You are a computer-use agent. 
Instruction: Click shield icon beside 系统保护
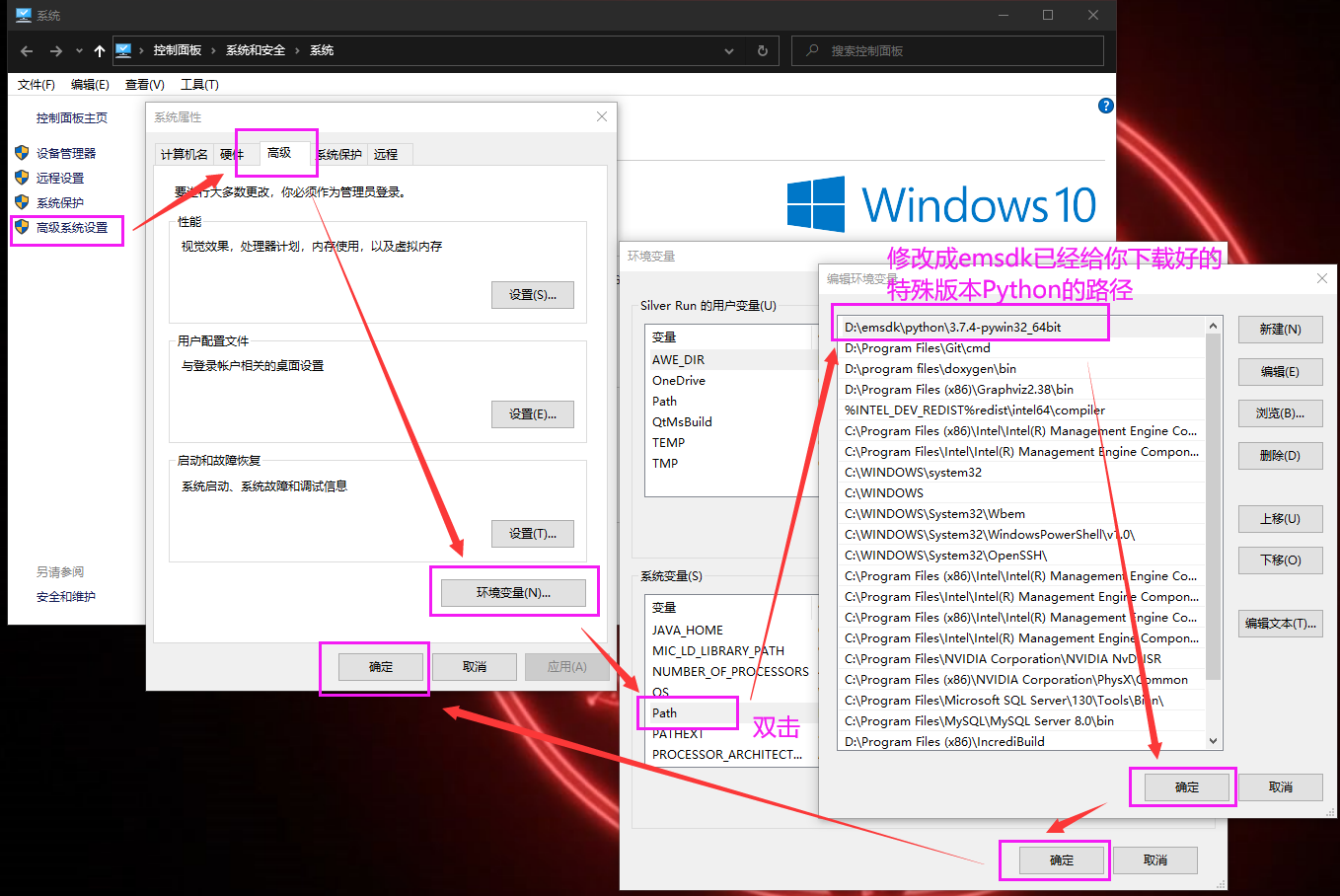click(x=22, y=202)
